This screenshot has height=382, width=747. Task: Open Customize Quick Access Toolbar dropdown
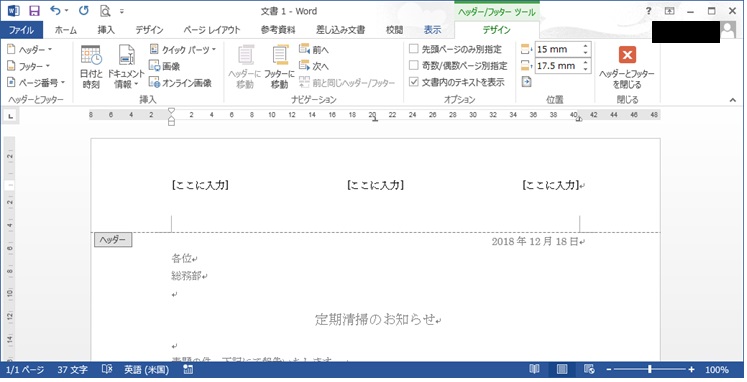click(122, 11)
